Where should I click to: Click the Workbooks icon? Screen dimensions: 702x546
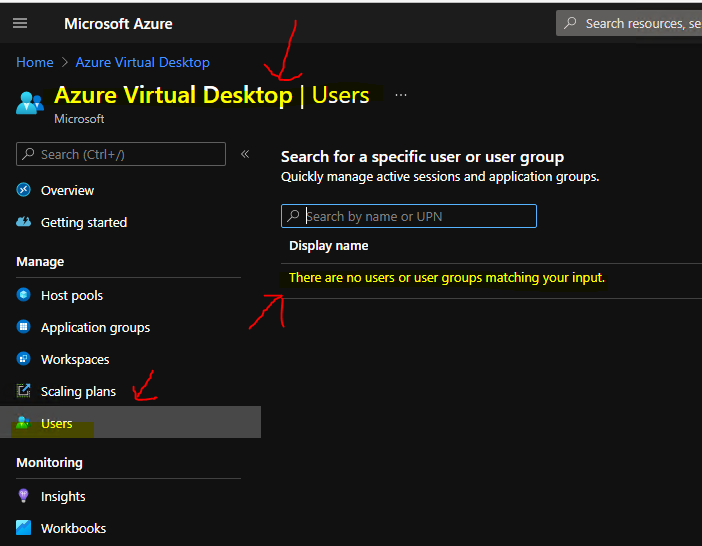coord(23,528)
